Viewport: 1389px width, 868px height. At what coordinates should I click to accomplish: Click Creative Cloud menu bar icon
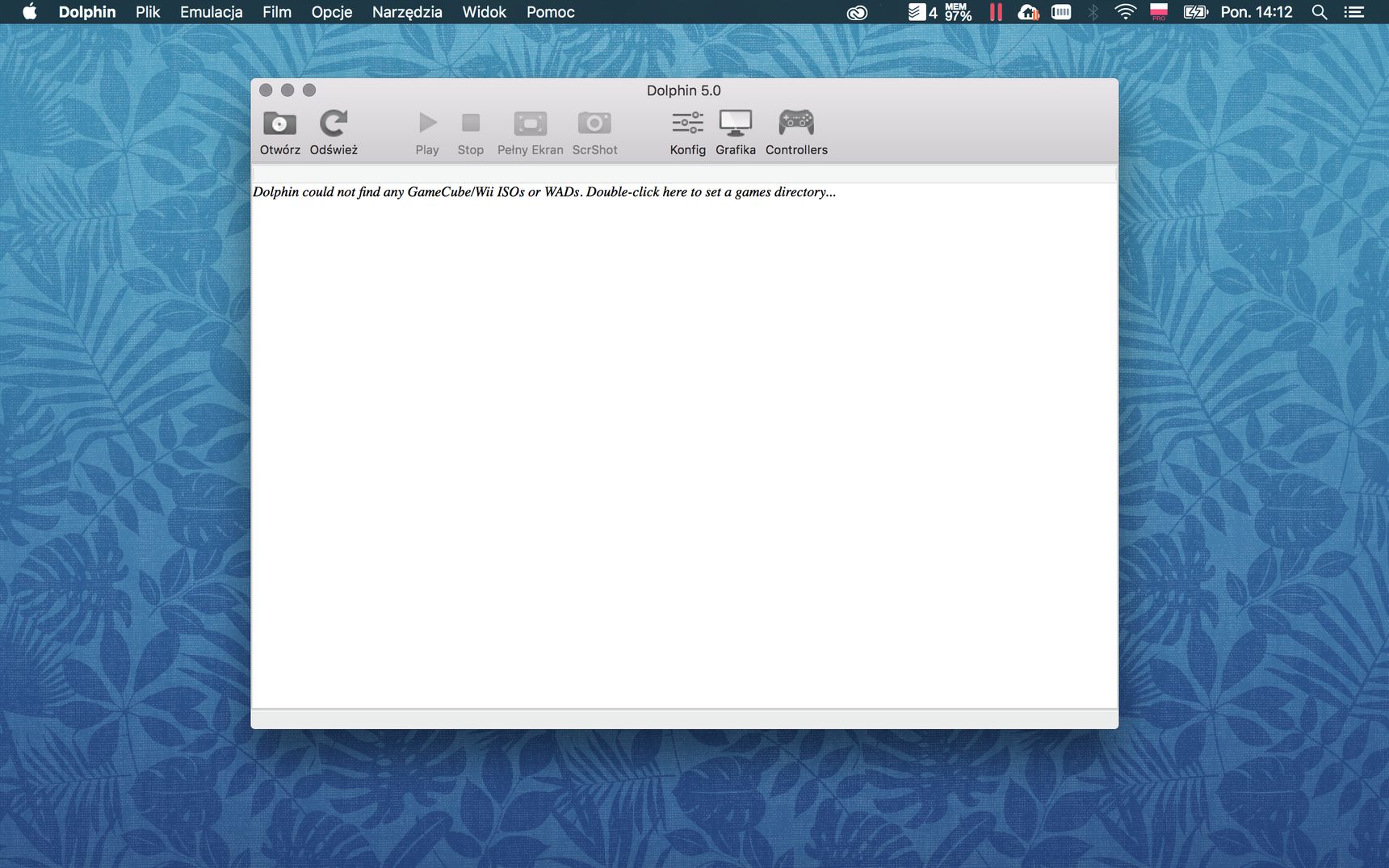(x=857, y=12)
